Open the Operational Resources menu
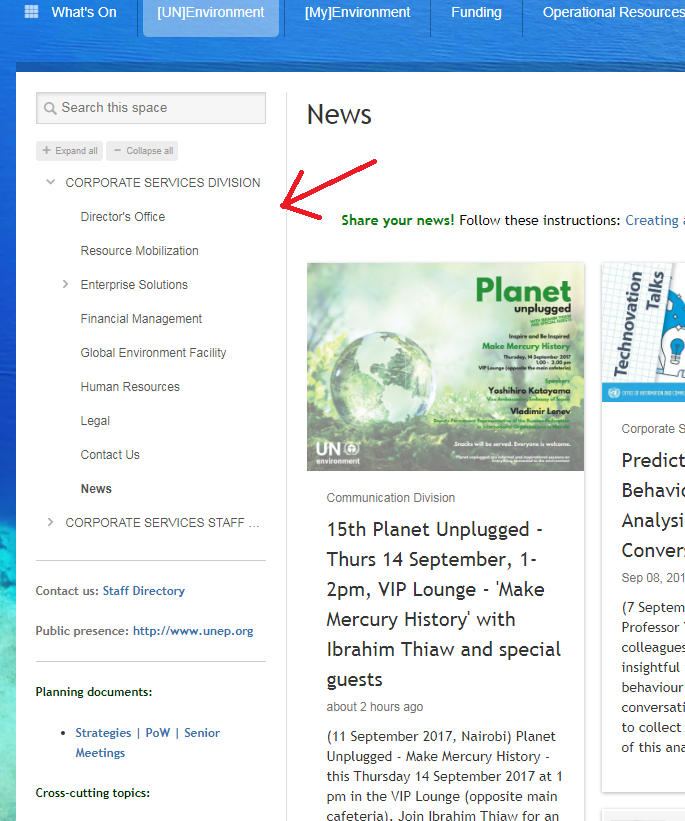 tap(614, 12)
